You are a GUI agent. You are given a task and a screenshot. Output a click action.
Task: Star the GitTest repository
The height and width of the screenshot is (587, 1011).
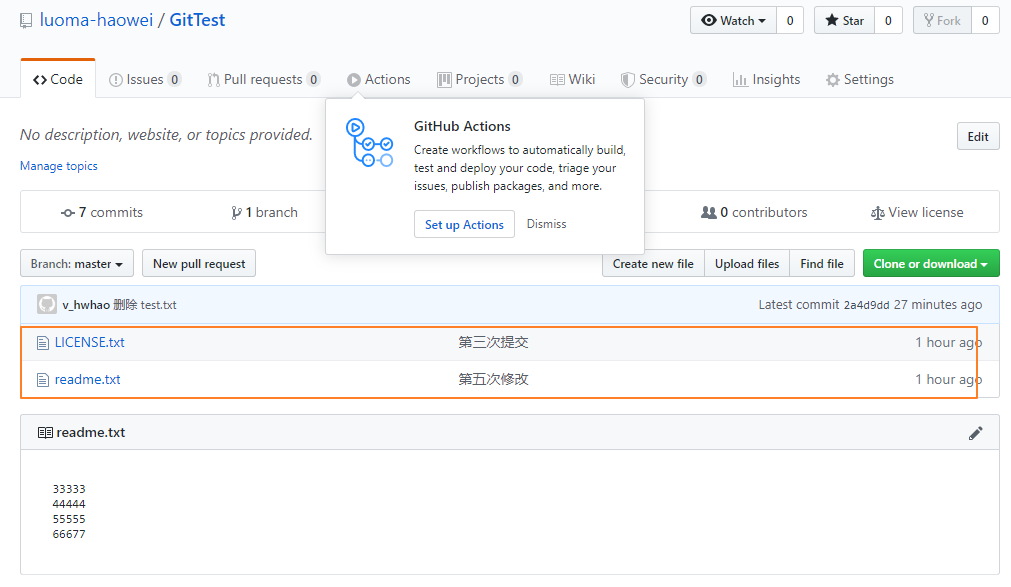pos(845,21)
